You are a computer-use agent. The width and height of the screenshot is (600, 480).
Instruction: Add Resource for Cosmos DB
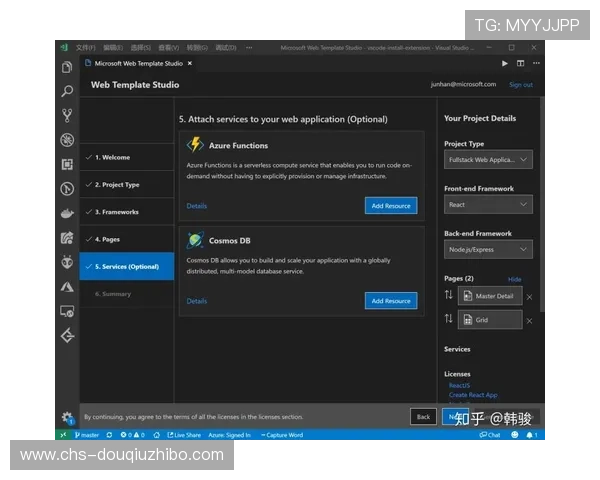click(x=391, y=300)
